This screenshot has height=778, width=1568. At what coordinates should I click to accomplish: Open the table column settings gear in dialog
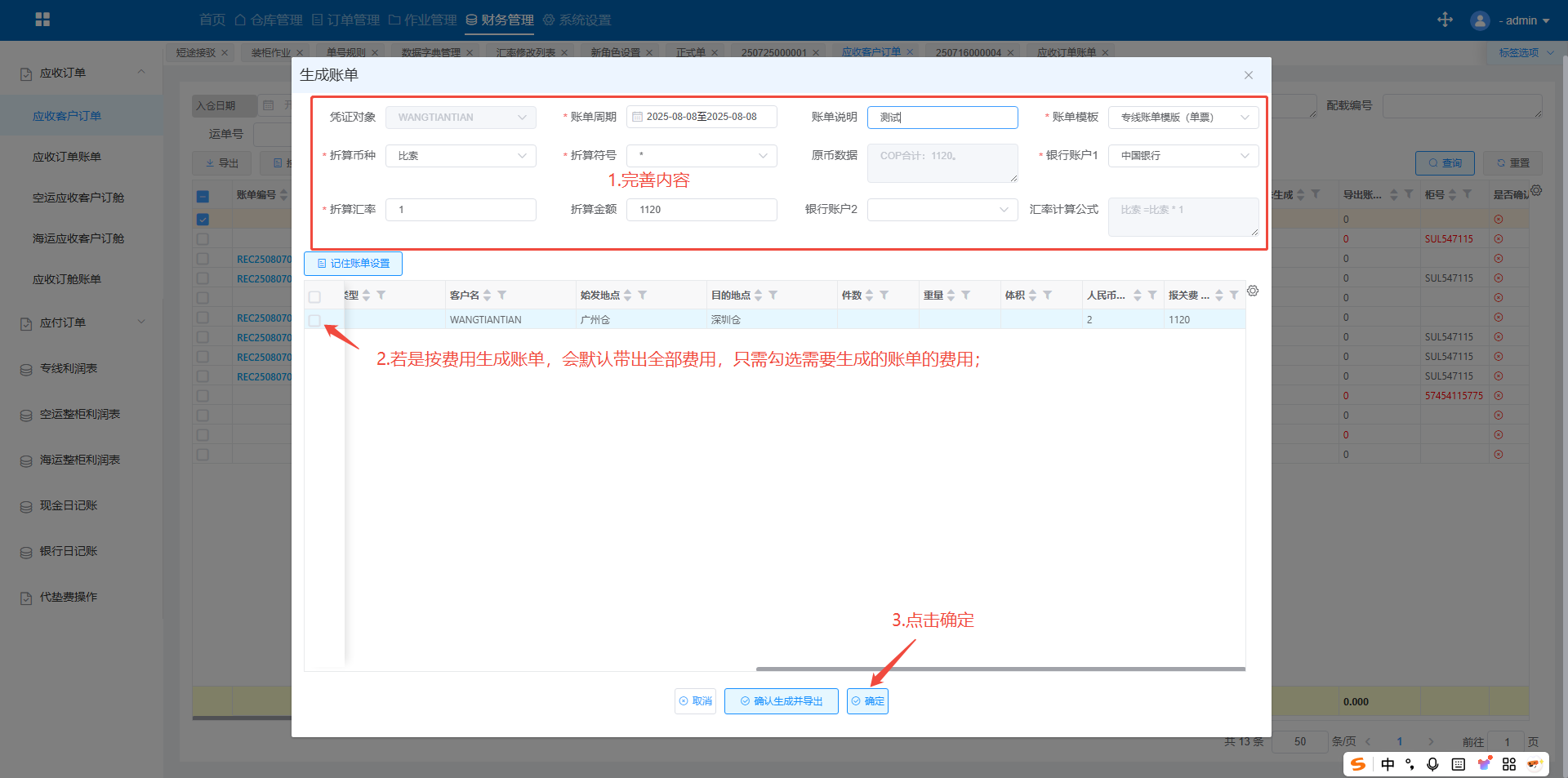pos(1253,291)
